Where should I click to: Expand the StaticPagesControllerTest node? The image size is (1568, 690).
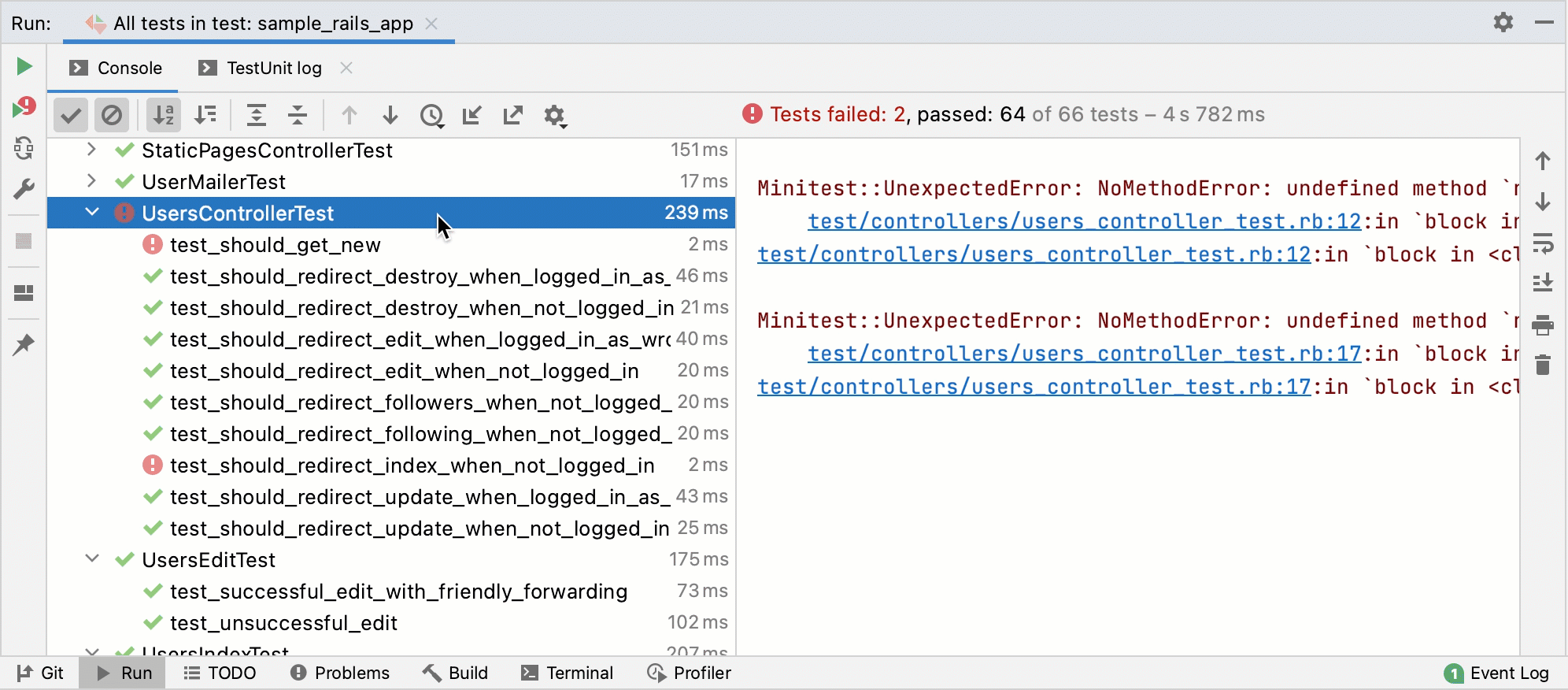point(91,150)
